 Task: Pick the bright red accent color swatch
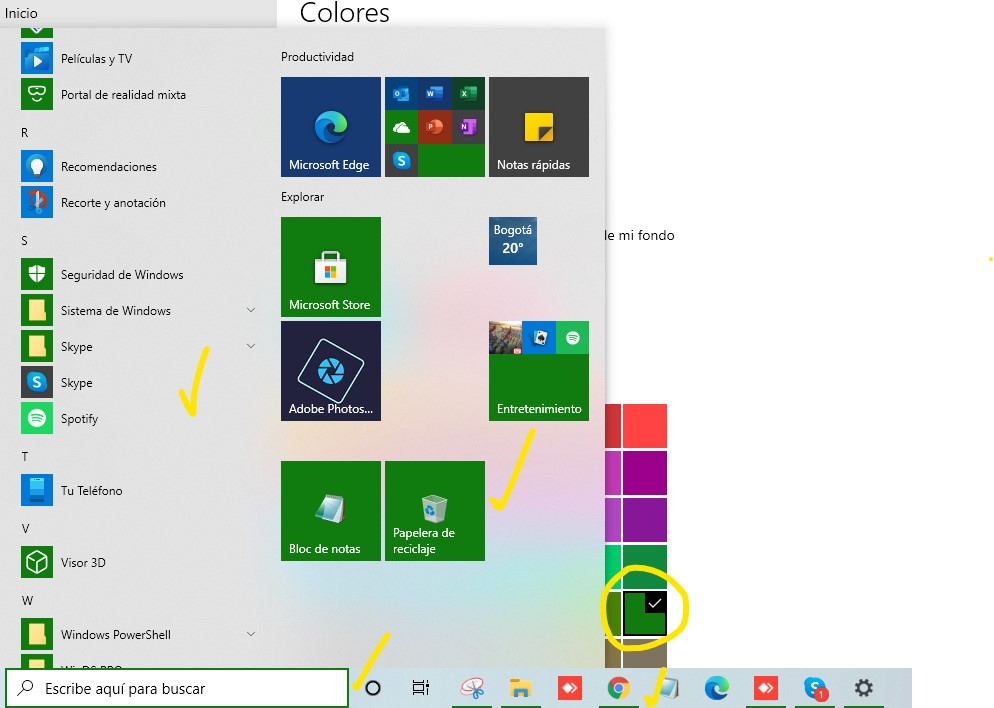coord(645,426)
